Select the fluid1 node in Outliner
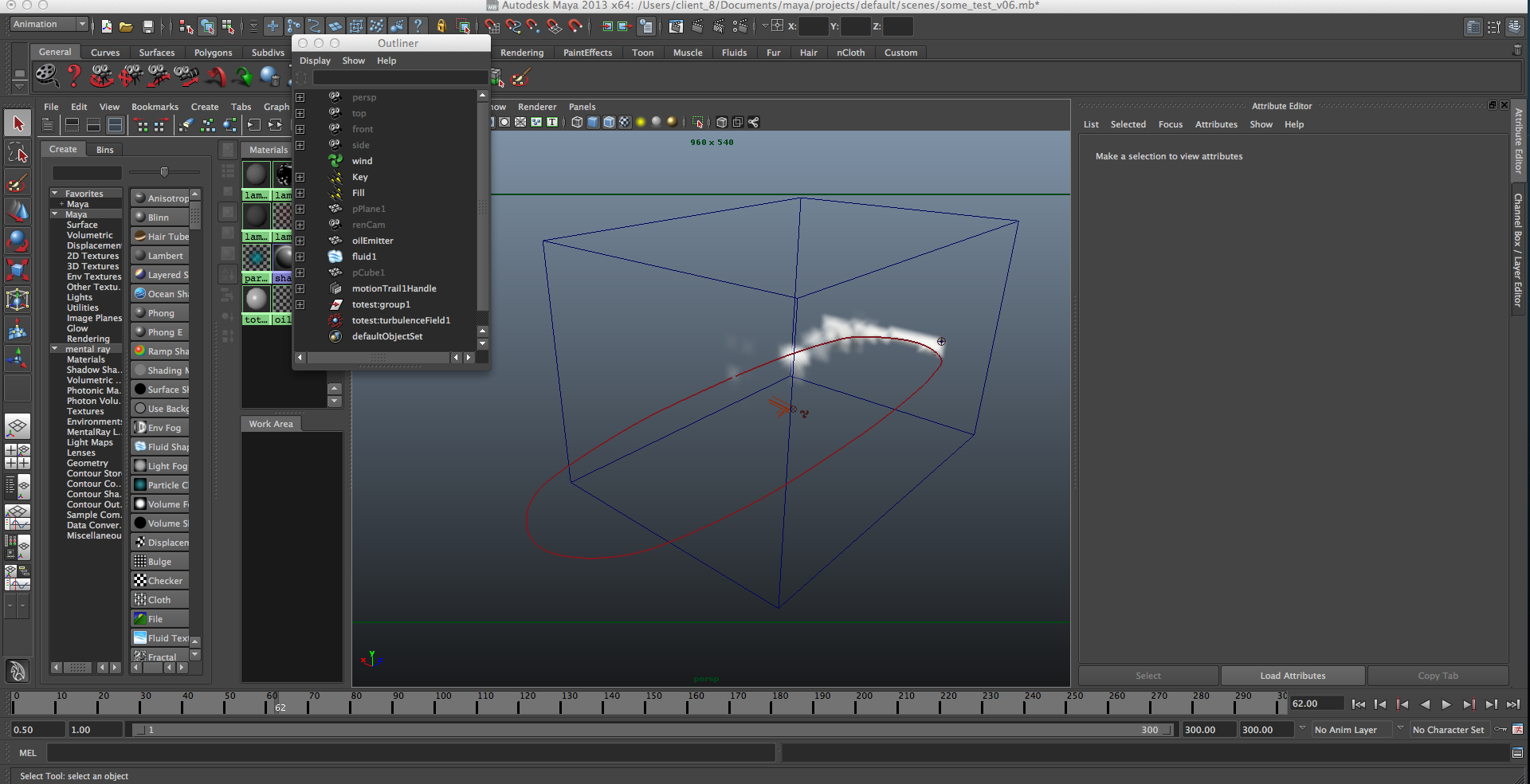 coord(364,257)
